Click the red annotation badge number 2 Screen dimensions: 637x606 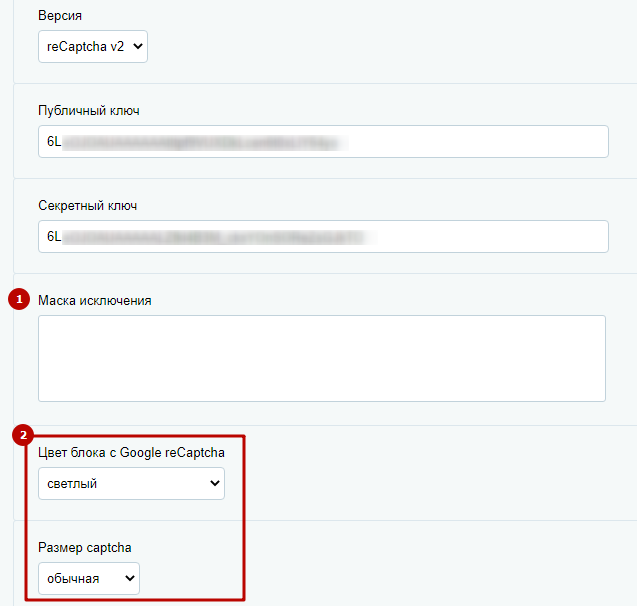(x=23, y=435)
